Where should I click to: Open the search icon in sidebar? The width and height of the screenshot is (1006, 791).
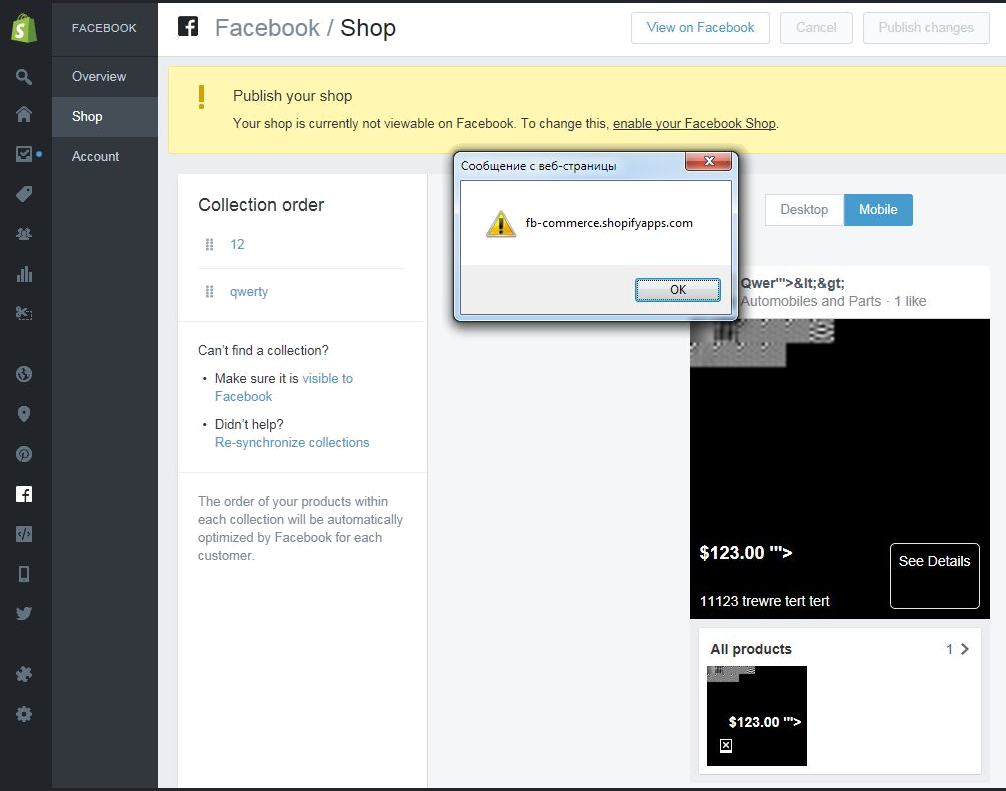click(24, 77)
